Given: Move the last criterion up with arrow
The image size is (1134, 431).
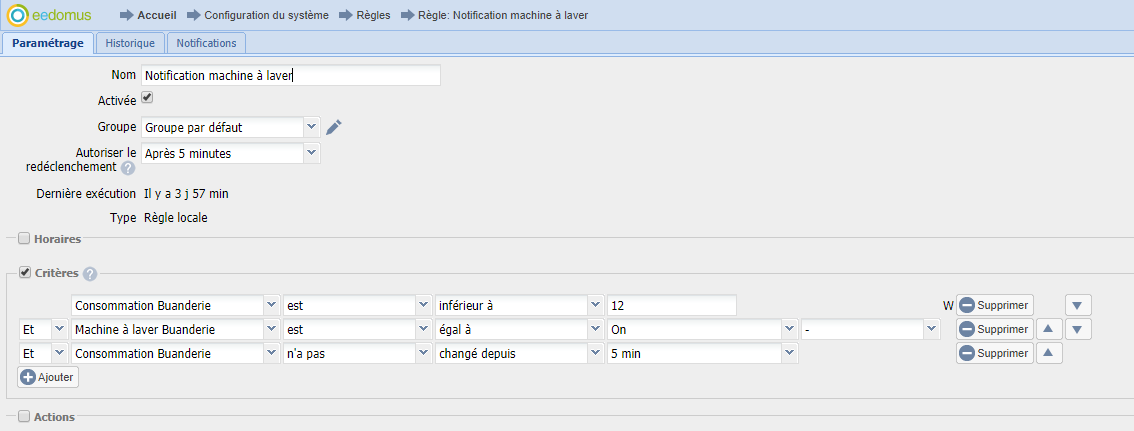Looking at the screenshot, I should tap(1049, 353).
